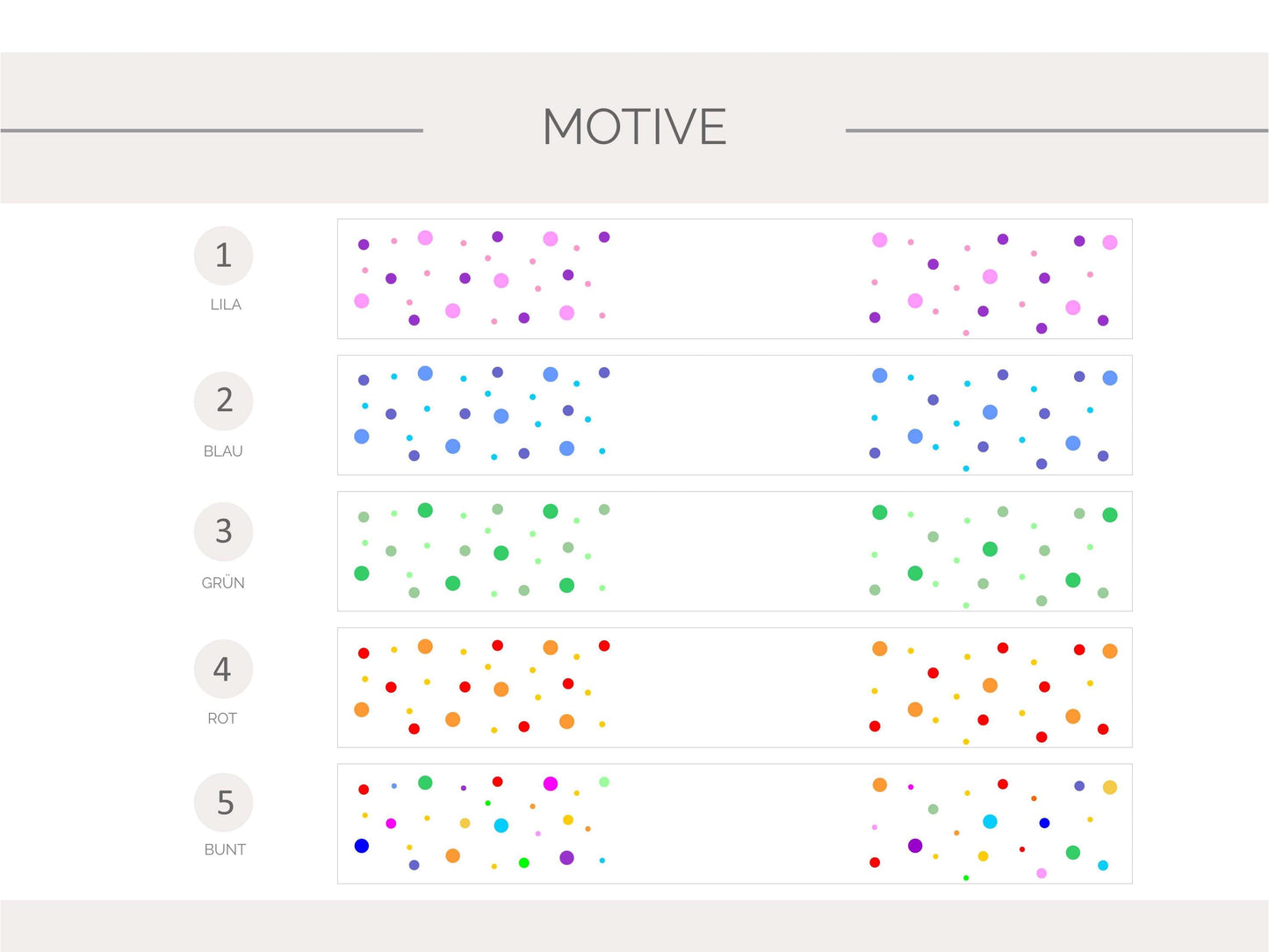
Task: Click the number 2 circle badge
Action: pos(223,400)
